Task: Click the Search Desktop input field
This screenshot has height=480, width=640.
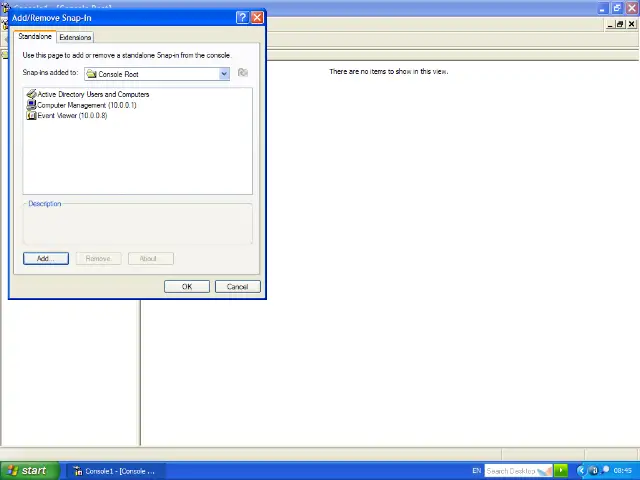Action: (x=512, y=470)
